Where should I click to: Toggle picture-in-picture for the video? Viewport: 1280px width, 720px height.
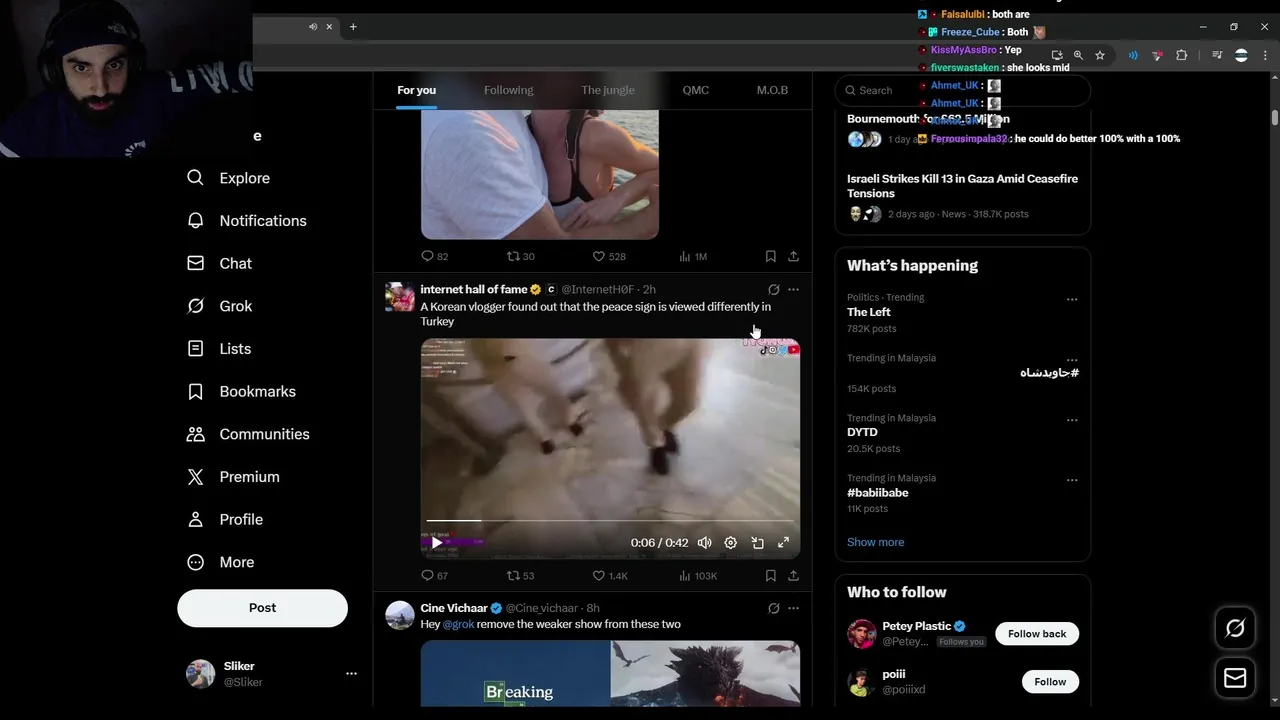click(757, 543)
